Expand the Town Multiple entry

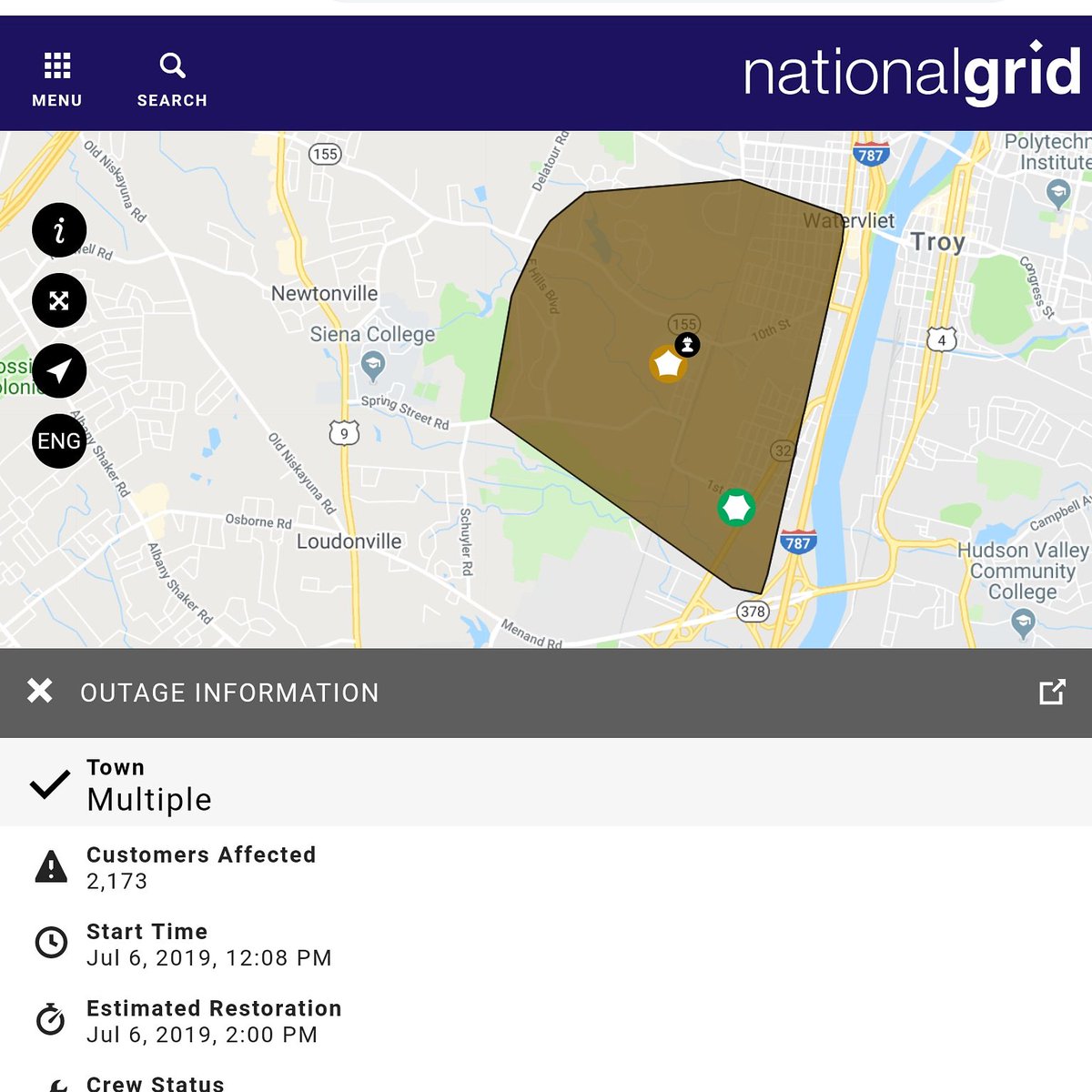(x=148, y=785)
